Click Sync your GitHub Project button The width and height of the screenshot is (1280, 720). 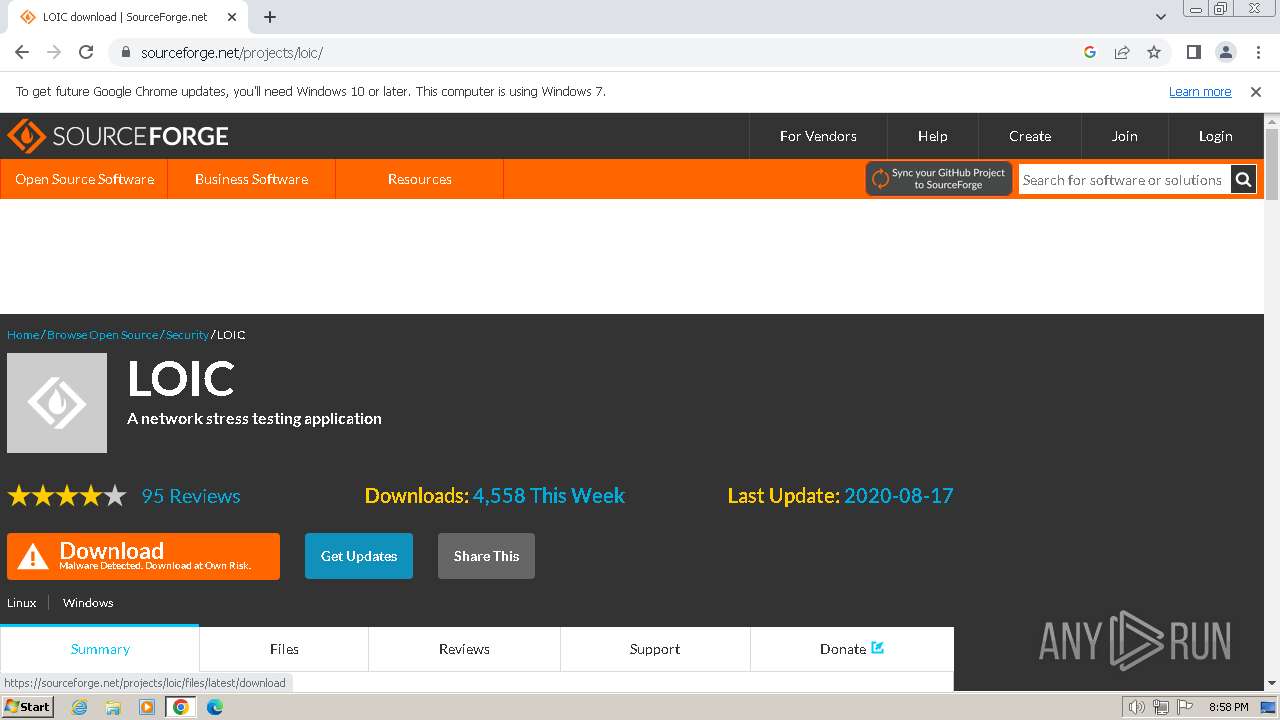pyautogui.click(x=939, y=179)
